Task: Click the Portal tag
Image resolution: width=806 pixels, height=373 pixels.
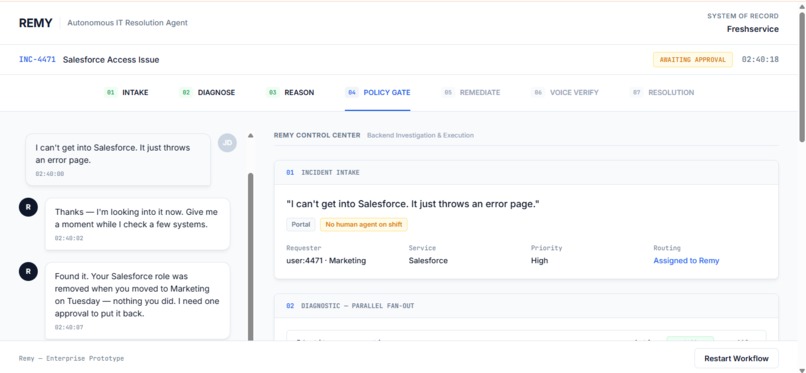Action: point(301,225)
